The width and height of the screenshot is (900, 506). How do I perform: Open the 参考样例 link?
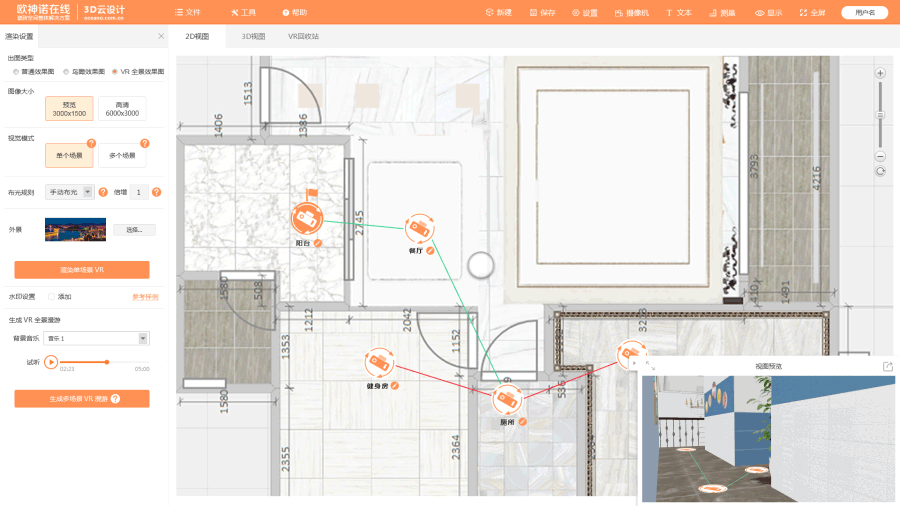[x=145, y=297]
